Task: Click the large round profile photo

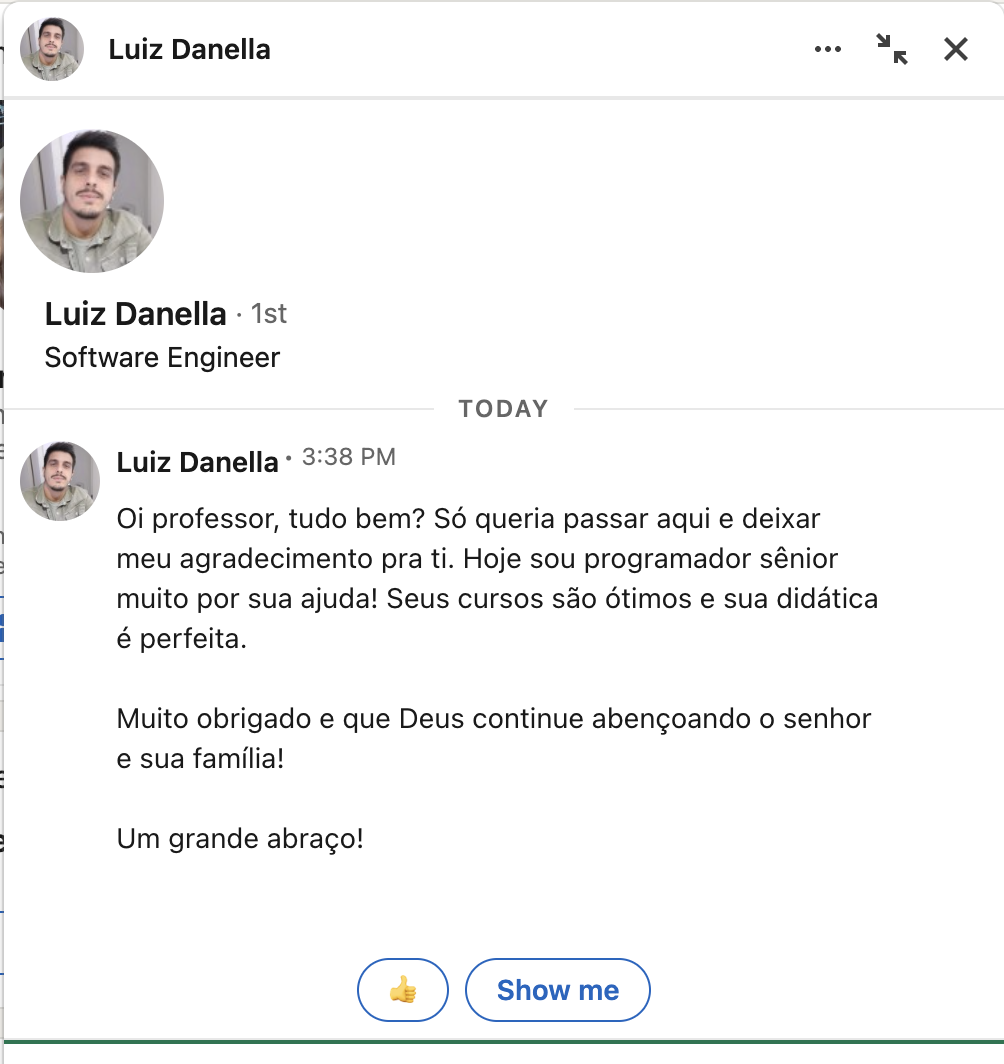Action: [x=92, y=201]
